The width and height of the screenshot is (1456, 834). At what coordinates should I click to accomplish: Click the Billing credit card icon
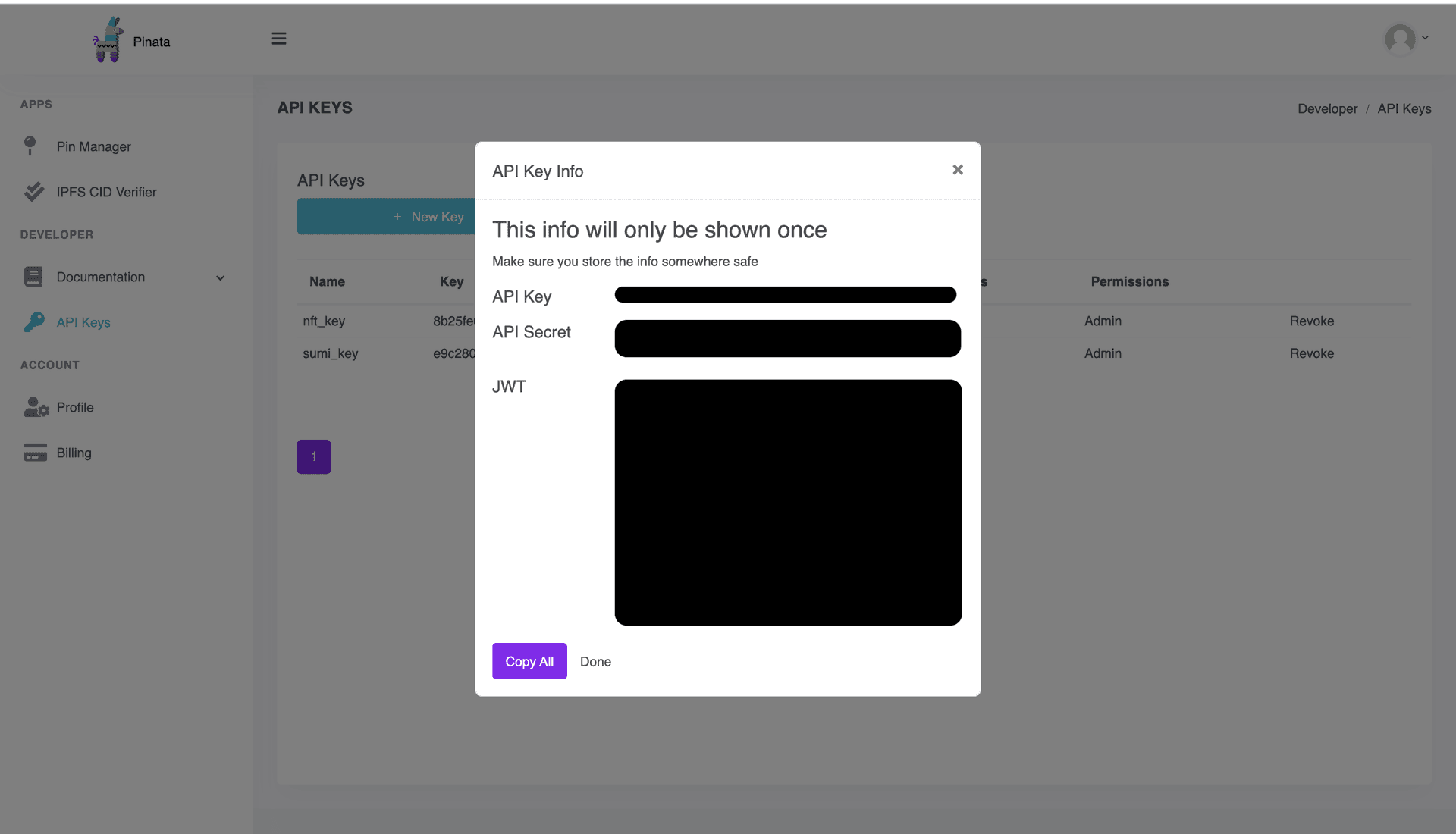click(x=35, y=452)
